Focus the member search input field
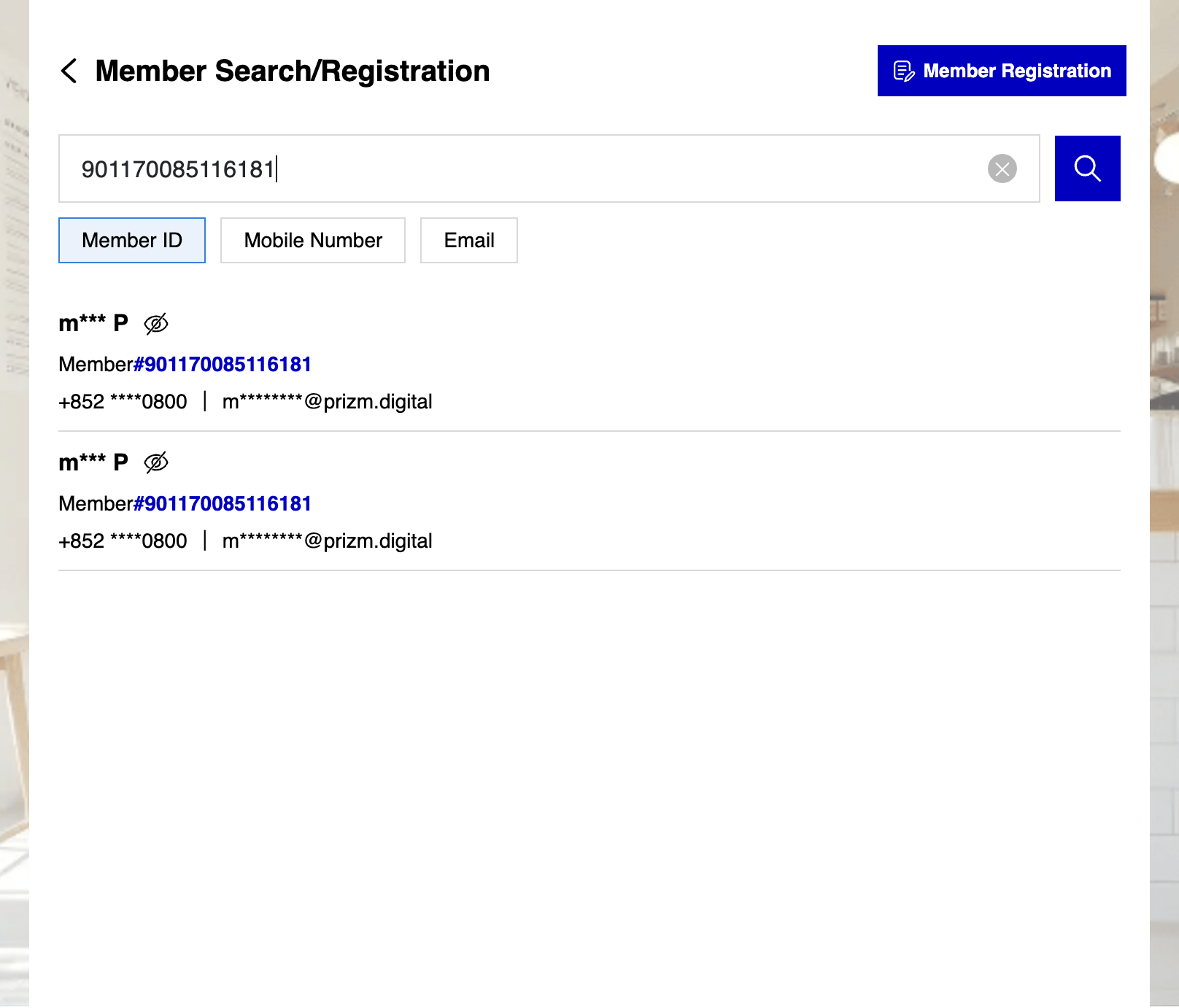 click(x=549, y=168)
